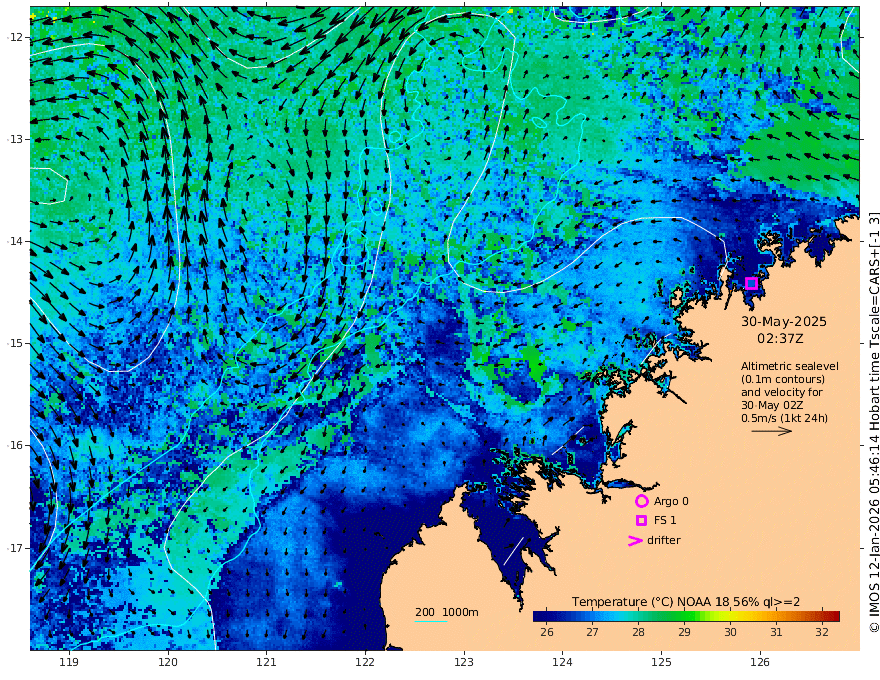Click the magenta FS square legend symbol
880x680 pixels.
641,521
